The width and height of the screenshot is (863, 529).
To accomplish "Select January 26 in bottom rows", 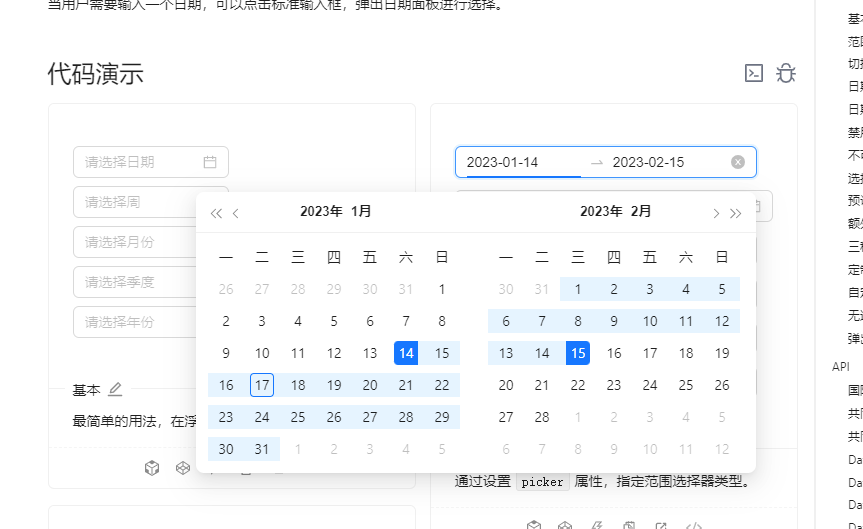I will (334, 417).
